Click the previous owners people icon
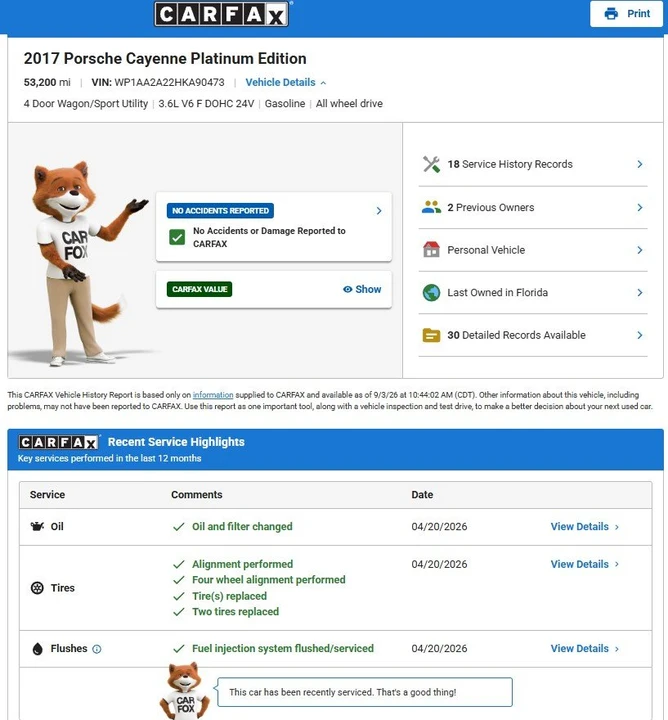668x720 pixels. pyautogui.click(x=431, y=208)
